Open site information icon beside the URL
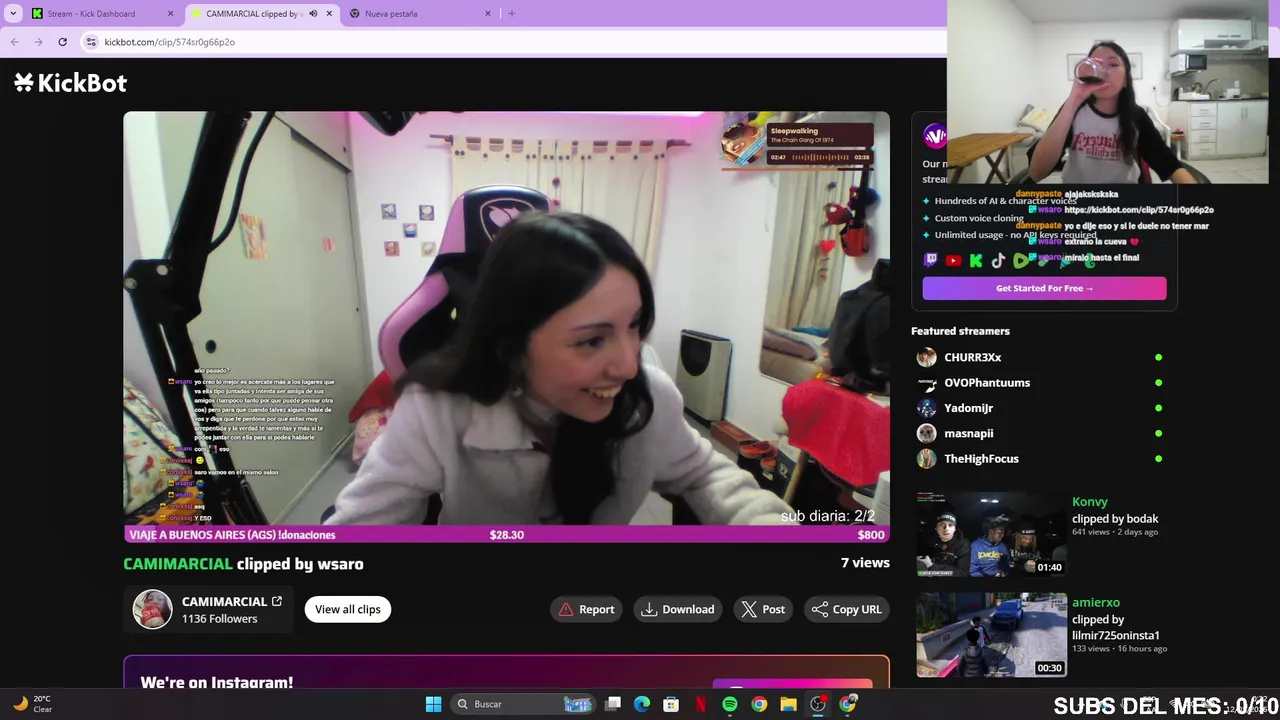Viewport: 1280px width, 720px height. pyautogui.click(x=91, y=42)
